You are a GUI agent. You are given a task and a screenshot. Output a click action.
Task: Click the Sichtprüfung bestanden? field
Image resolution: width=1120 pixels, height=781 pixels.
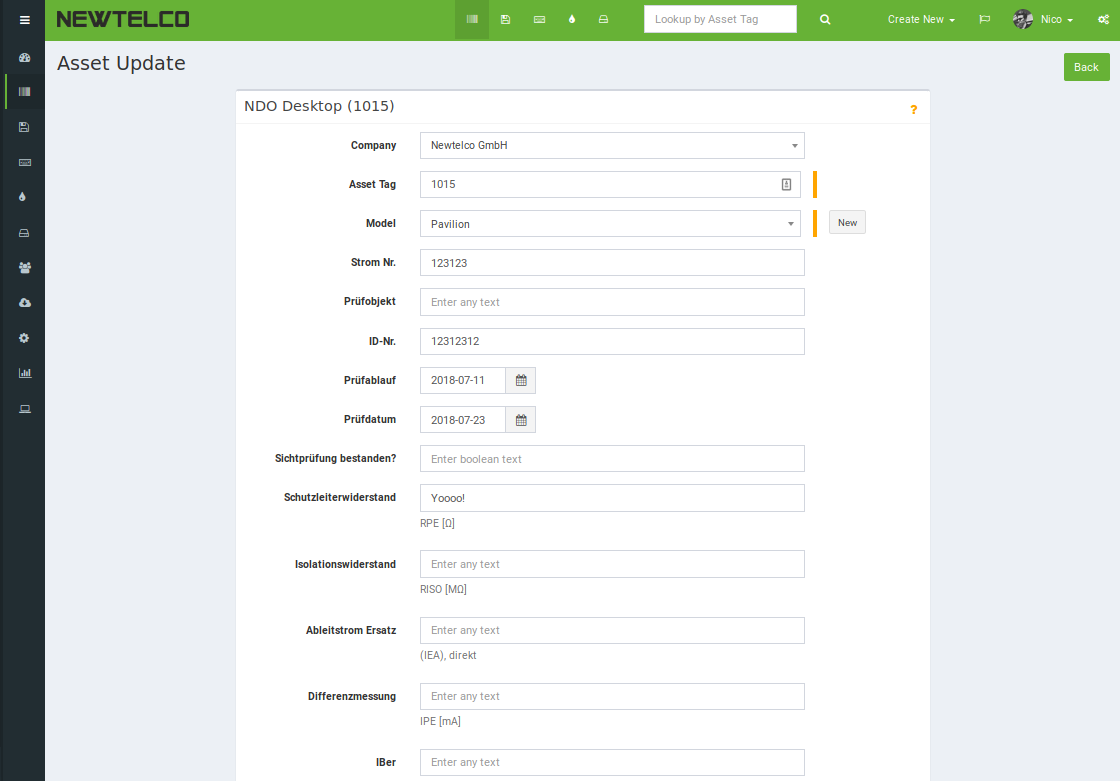612,459
